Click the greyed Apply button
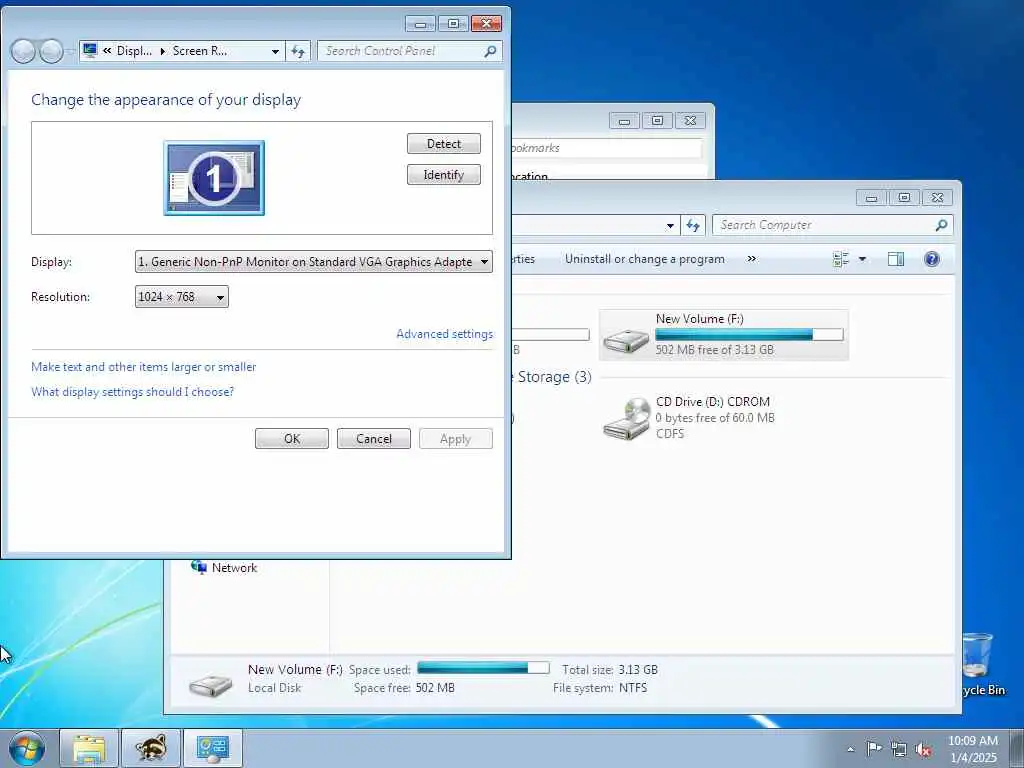 [455, 439]
